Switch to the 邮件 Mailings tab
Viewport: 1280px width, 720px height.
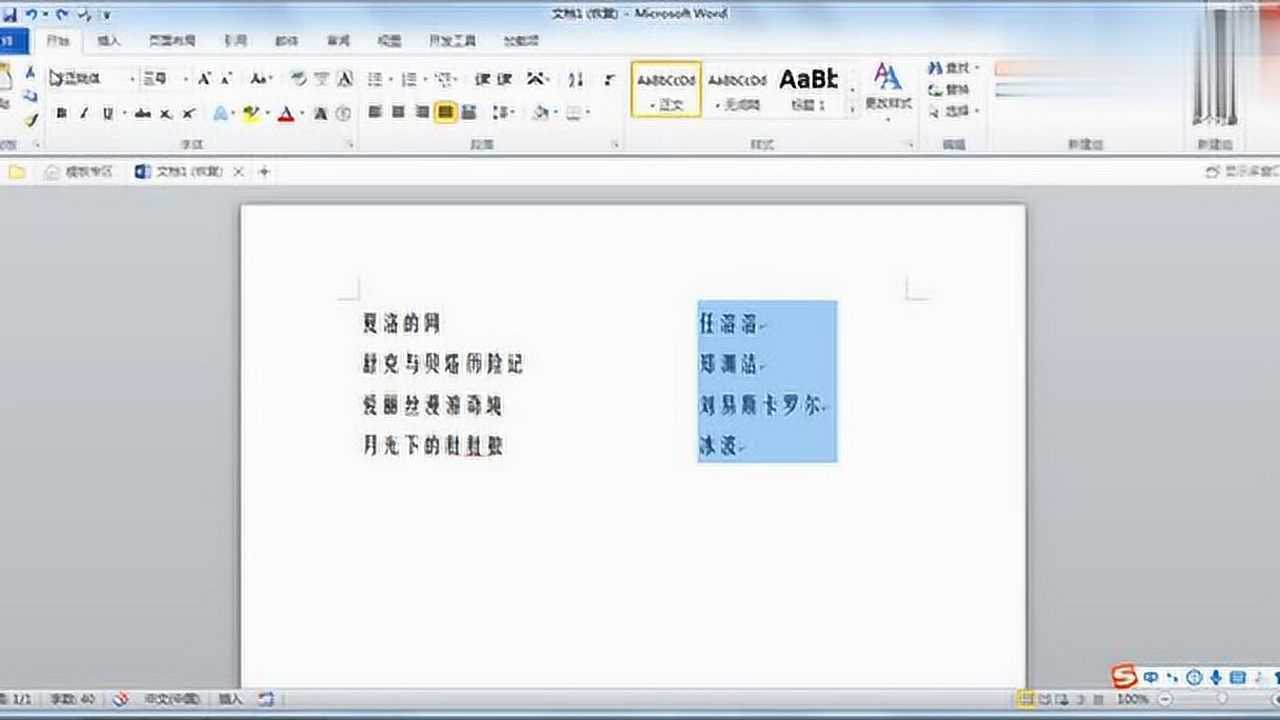[x=287, y=41]
